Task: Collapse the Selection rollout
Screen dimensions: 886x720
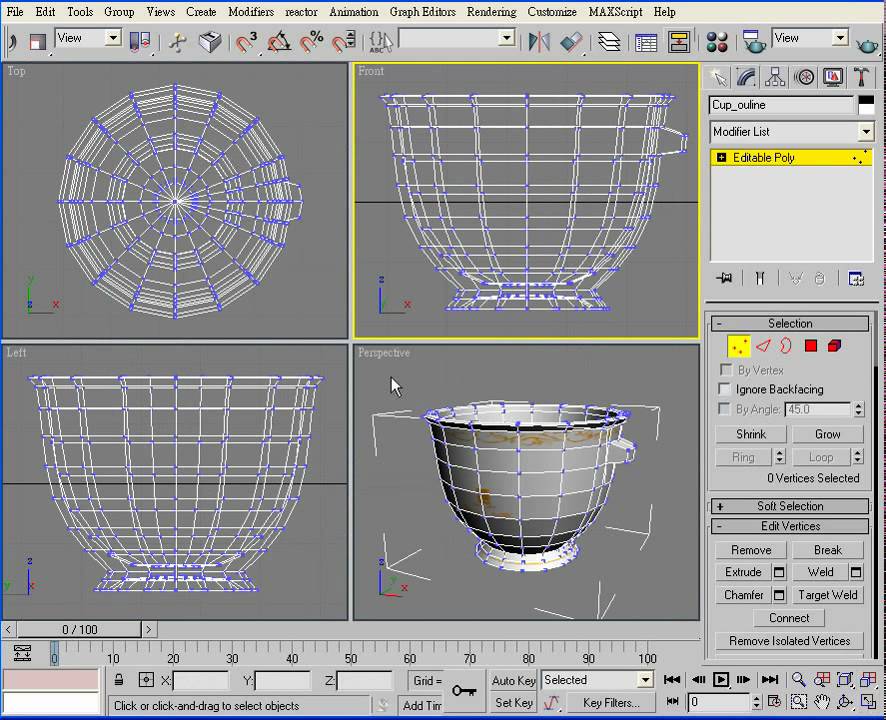Action: pos(790,323)
